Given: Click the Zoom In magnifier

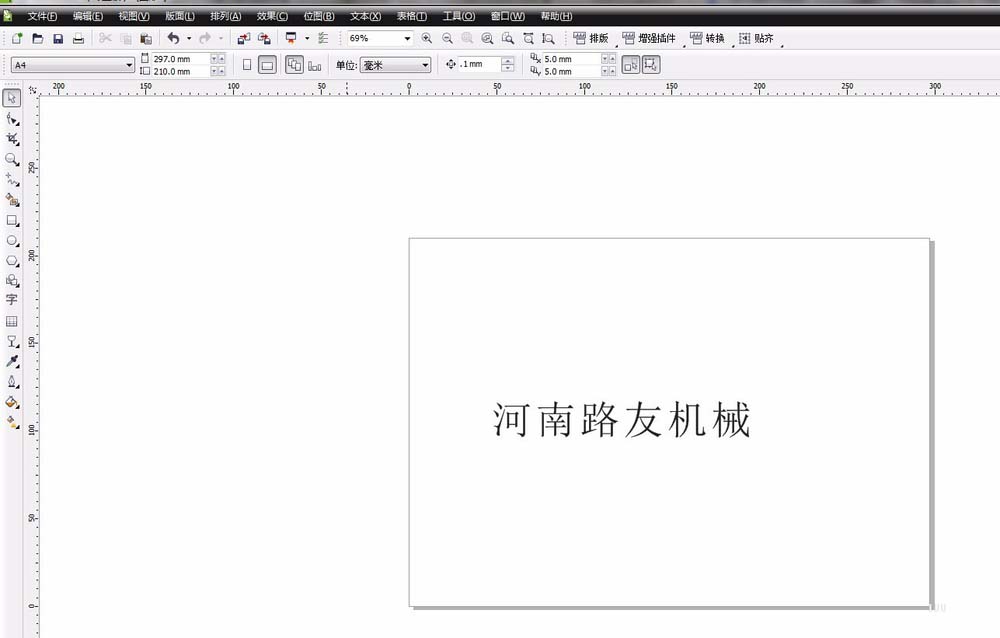Looking at the screenshot, I should [427, 38].
